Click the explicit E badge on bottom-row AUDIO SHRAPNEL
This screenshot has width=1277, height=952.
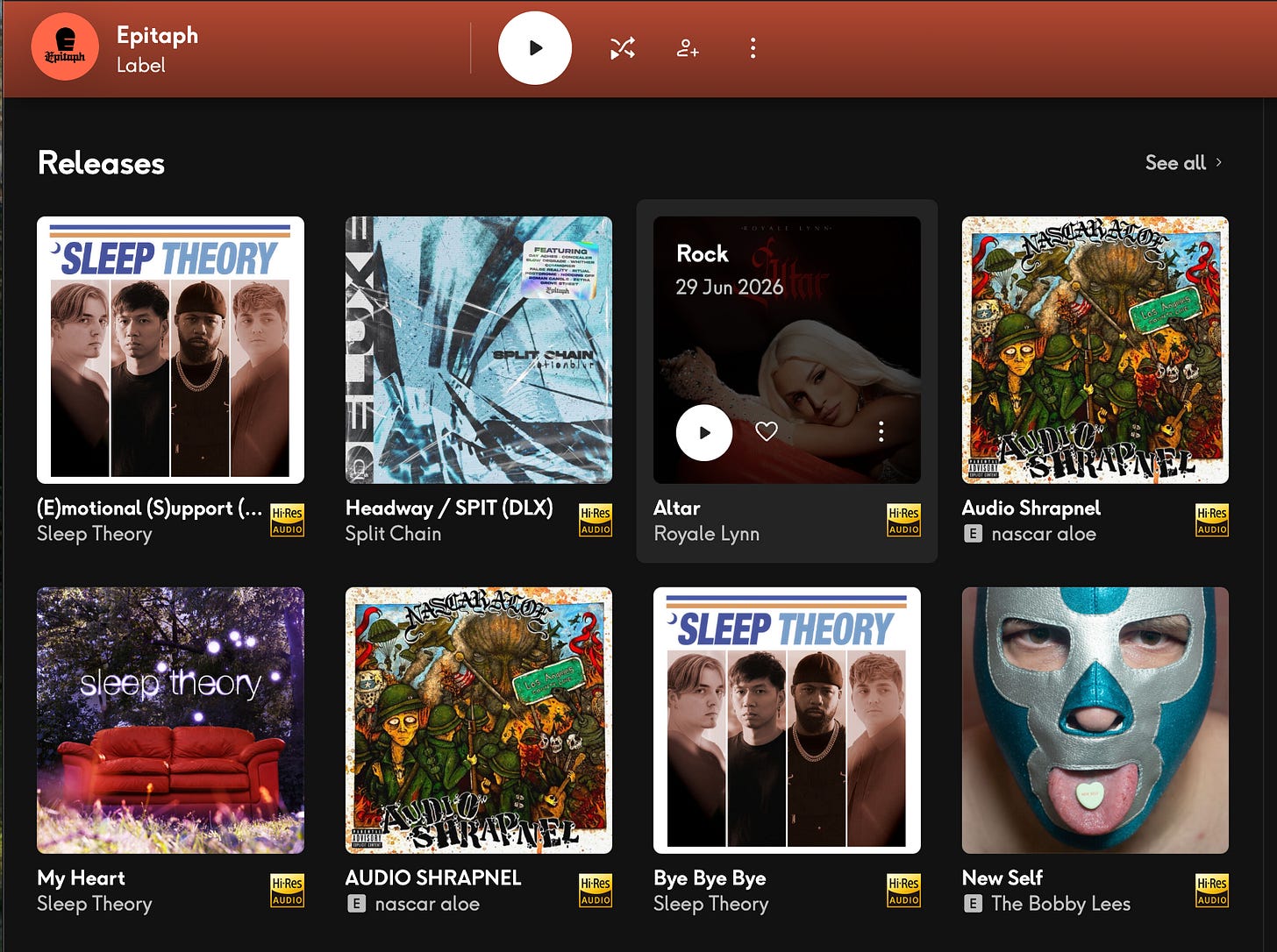coord(356,904)
